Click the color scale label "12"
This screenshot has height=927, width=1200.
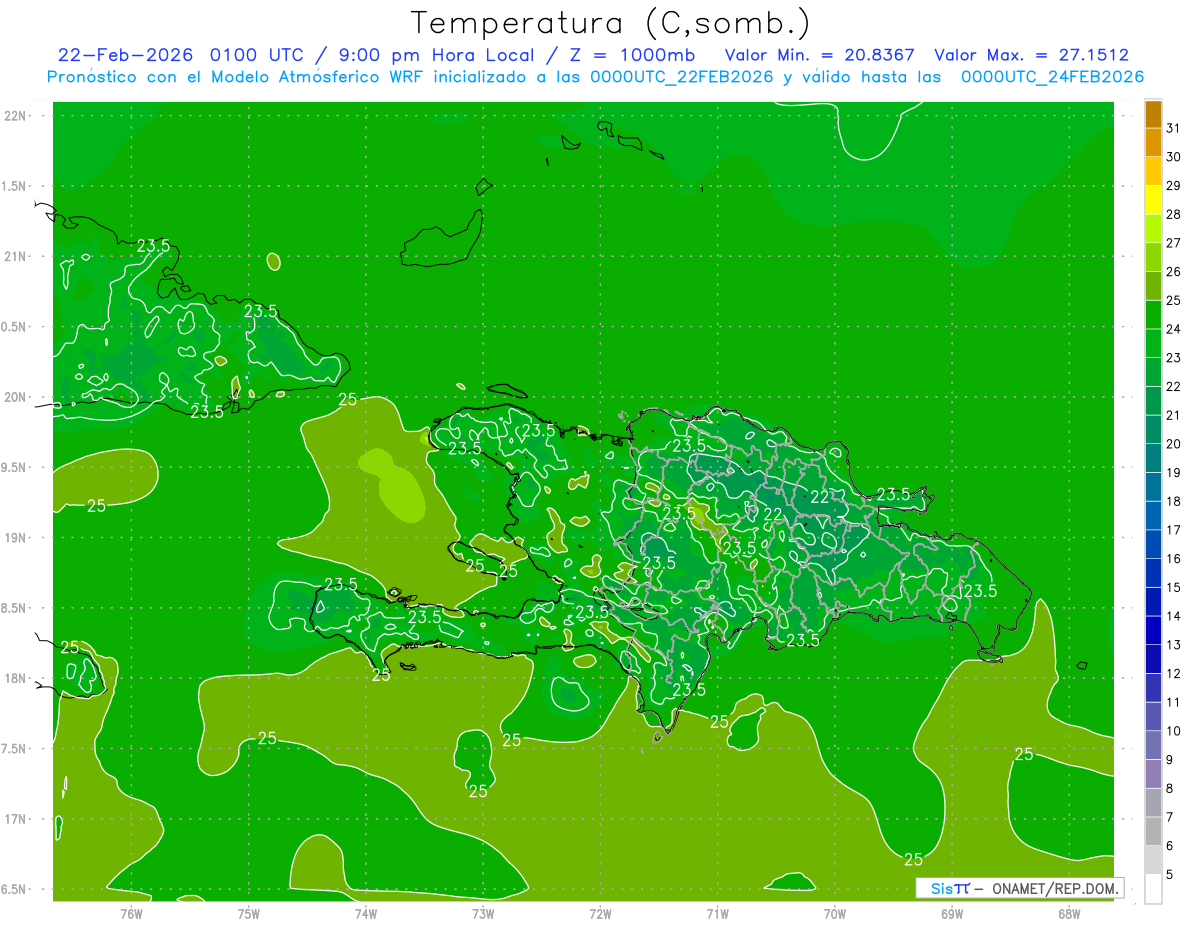click(1174, 674)
